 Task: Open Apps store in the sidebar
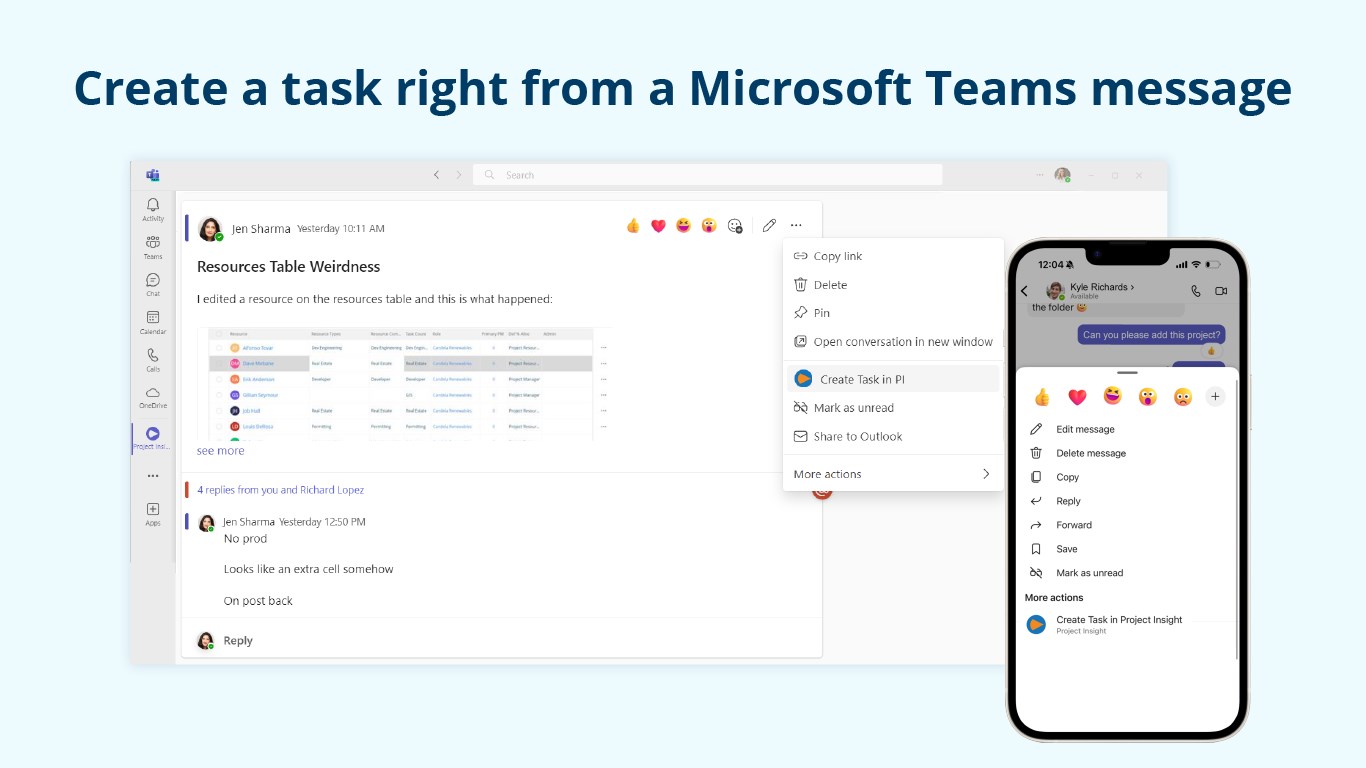tap(153, 514)
